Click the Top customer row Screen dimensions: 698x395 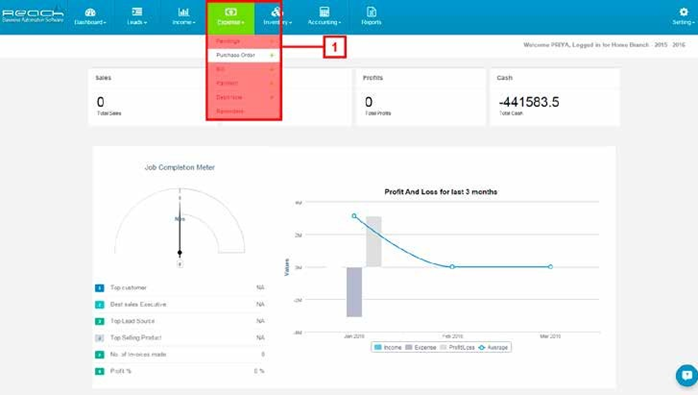180,288
